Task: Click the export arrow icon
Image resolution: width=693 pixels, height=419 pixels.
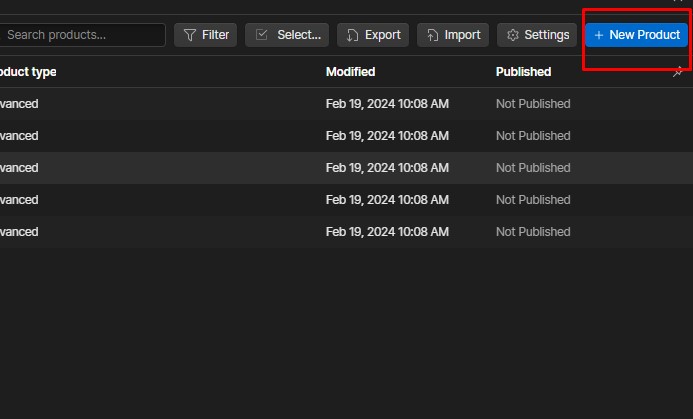Action: pos(352,35)
